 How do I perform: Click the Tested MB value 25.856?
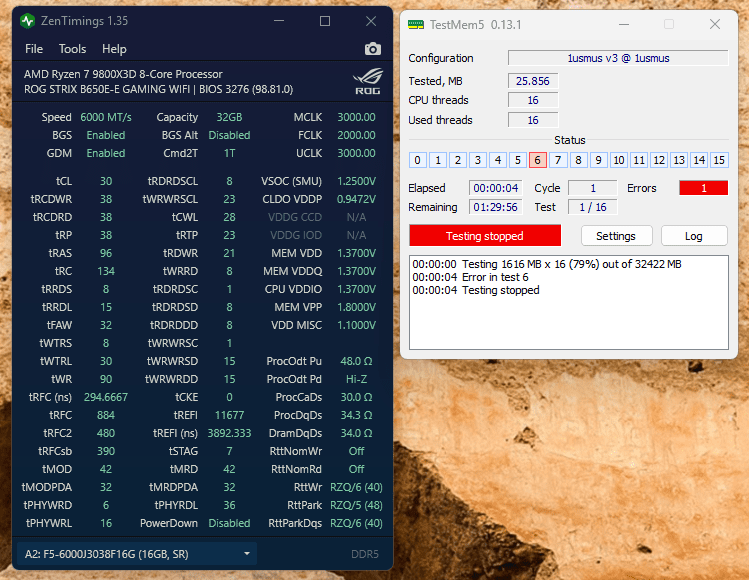pos(533,81)
